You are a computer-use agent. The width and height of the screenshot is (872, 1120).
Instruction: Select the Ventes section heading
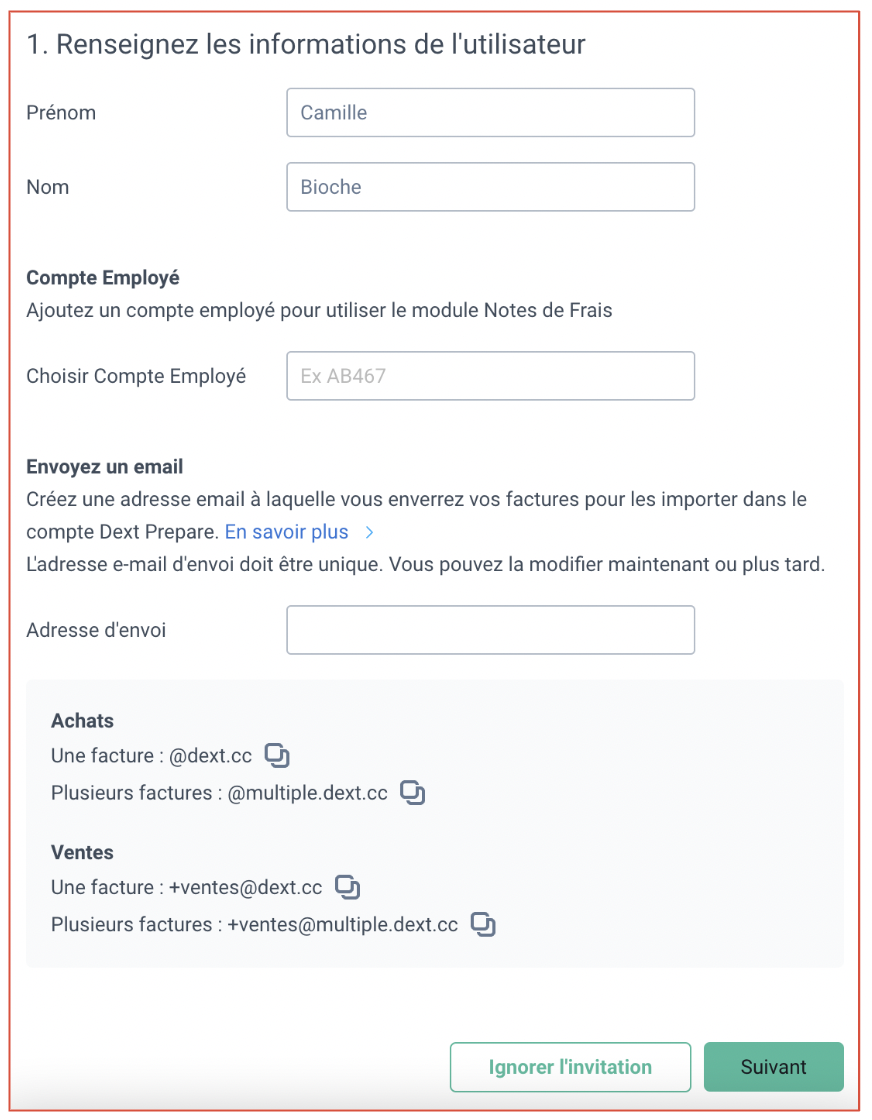tap(82, 852)
